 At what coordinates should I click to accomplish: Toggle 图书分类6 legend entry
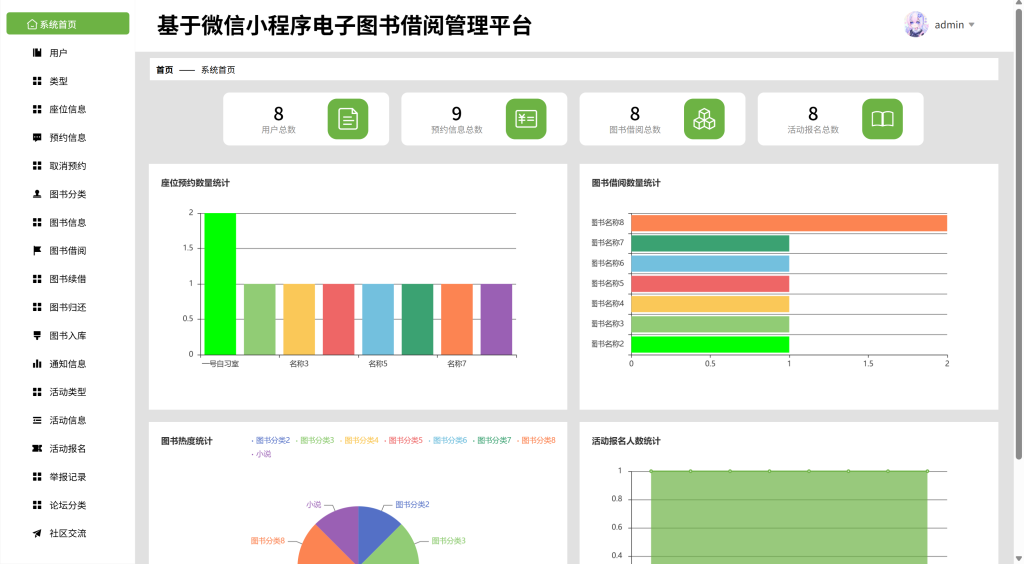(x=448, y=441)
